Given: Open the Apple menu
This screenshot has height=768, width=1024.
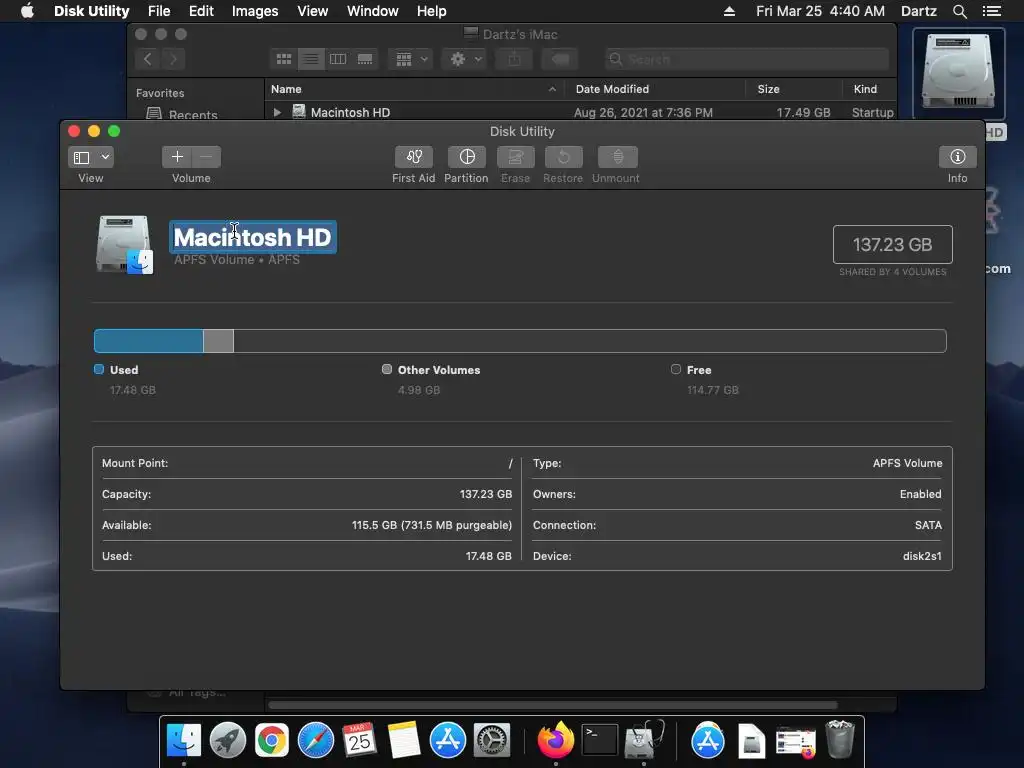Looking at the screenshot, I should (27, 11).
